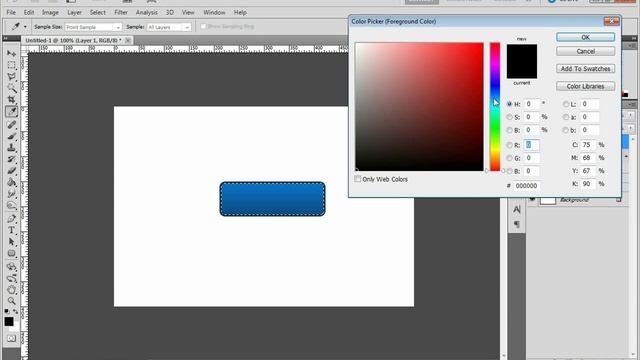
Task: Toggle Quick Mask mode icon
Action: pos(11,338)
